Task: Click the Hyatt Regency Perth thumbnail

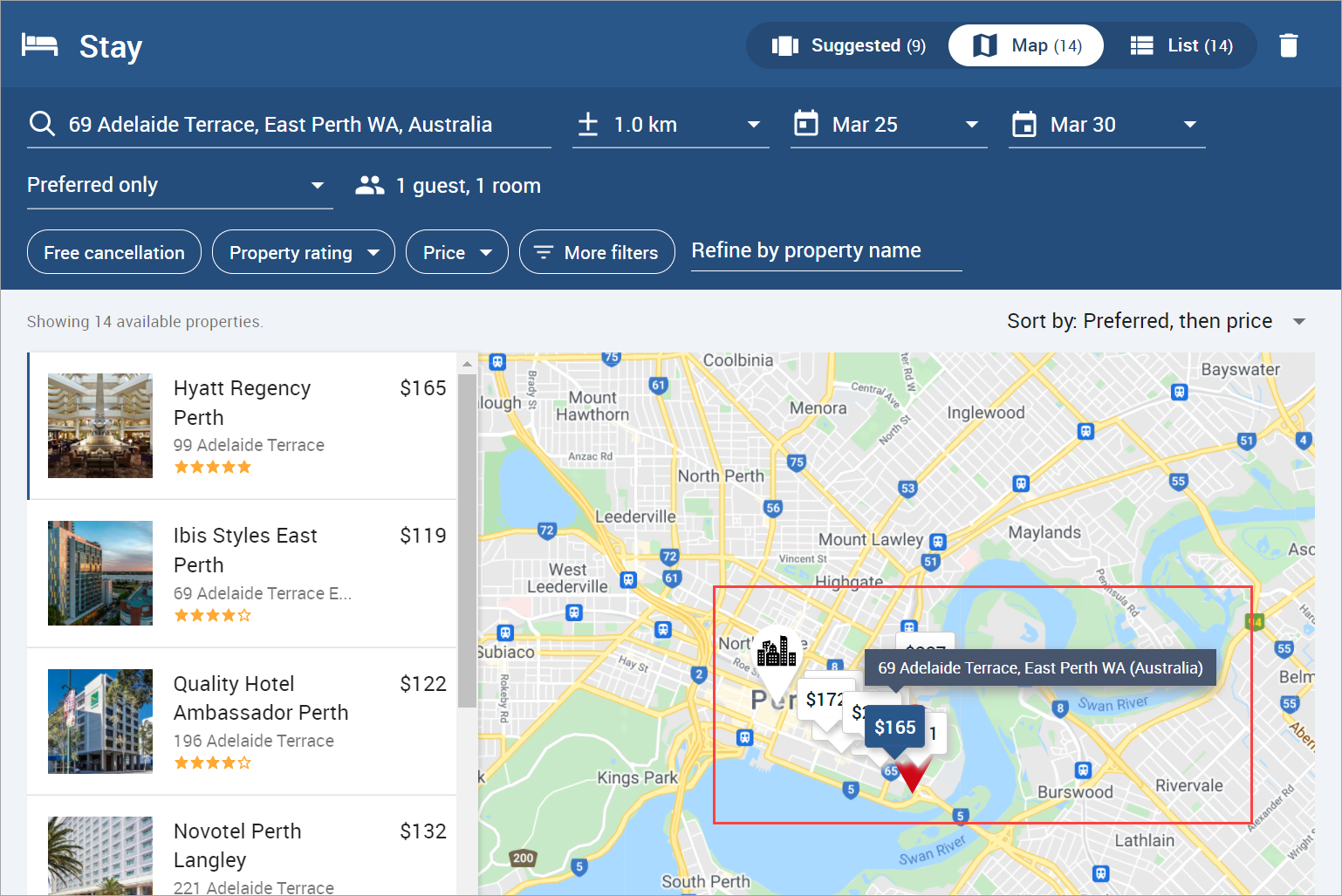Action: pyautogui.click(x=100, y=426)
